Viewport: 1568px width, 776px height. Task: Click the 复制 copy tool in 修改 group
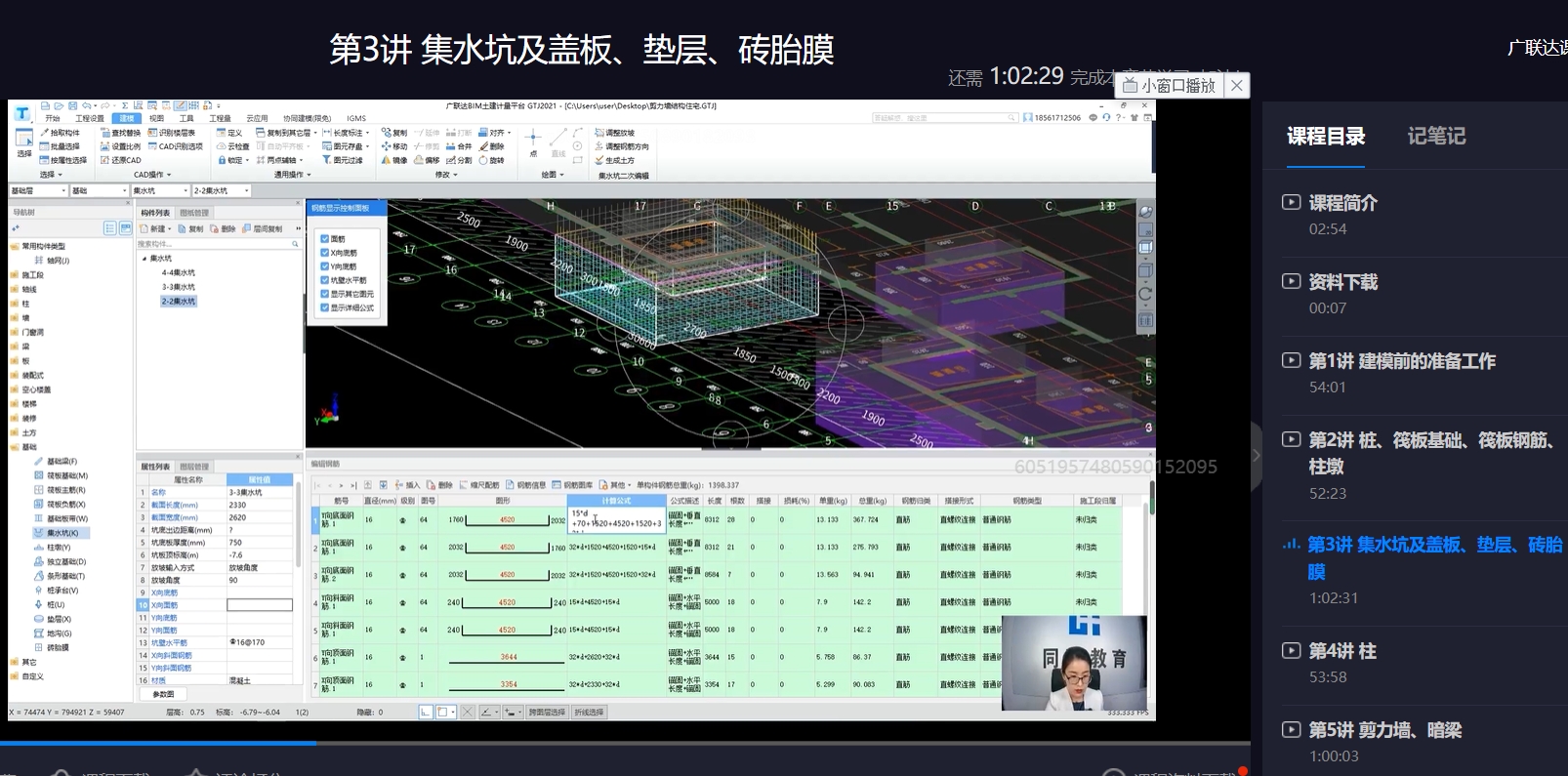click(394, 133)
